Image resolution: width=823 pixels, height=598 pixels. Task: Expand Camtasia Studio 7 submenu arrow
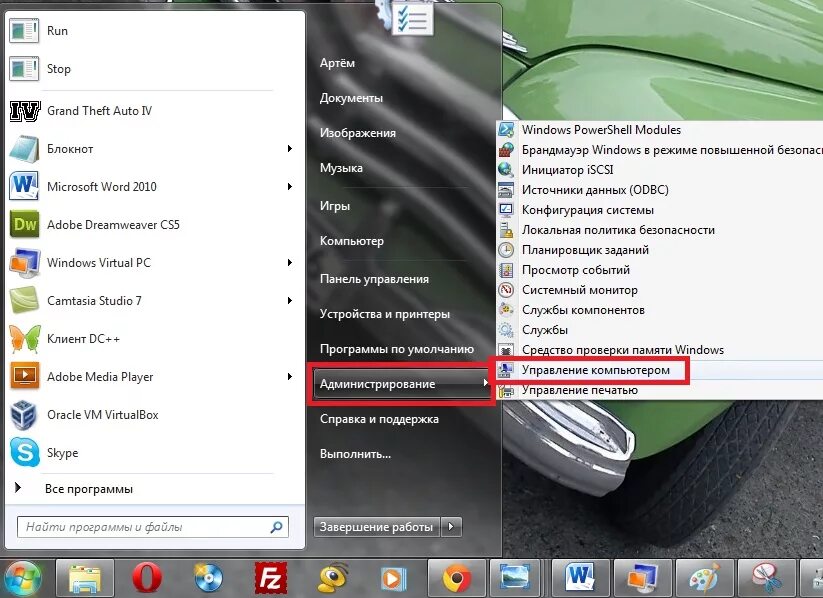tap(289, 300)
